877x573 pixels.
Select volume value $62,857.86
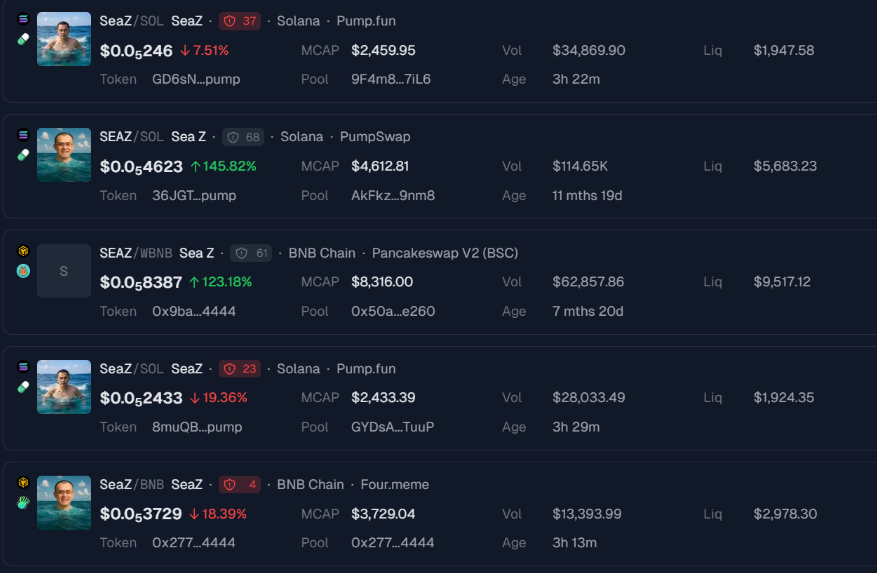[x=588, y=282]
